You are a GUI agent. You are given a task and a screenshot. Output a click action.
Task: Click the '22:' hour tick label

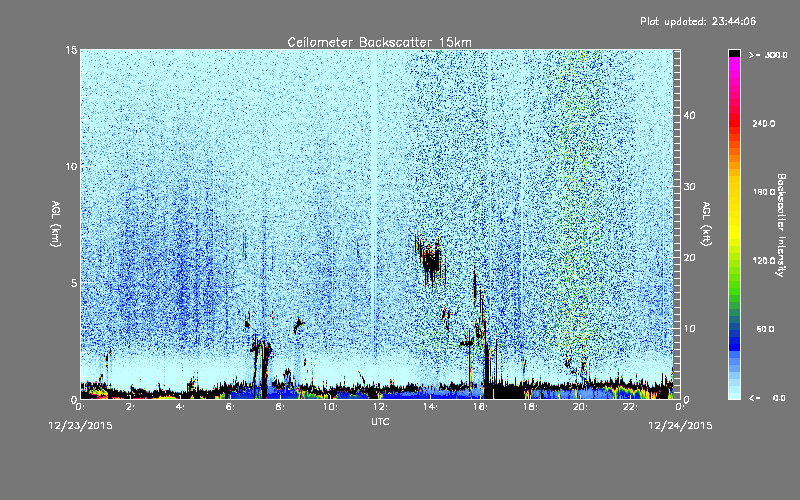(630, 407)
